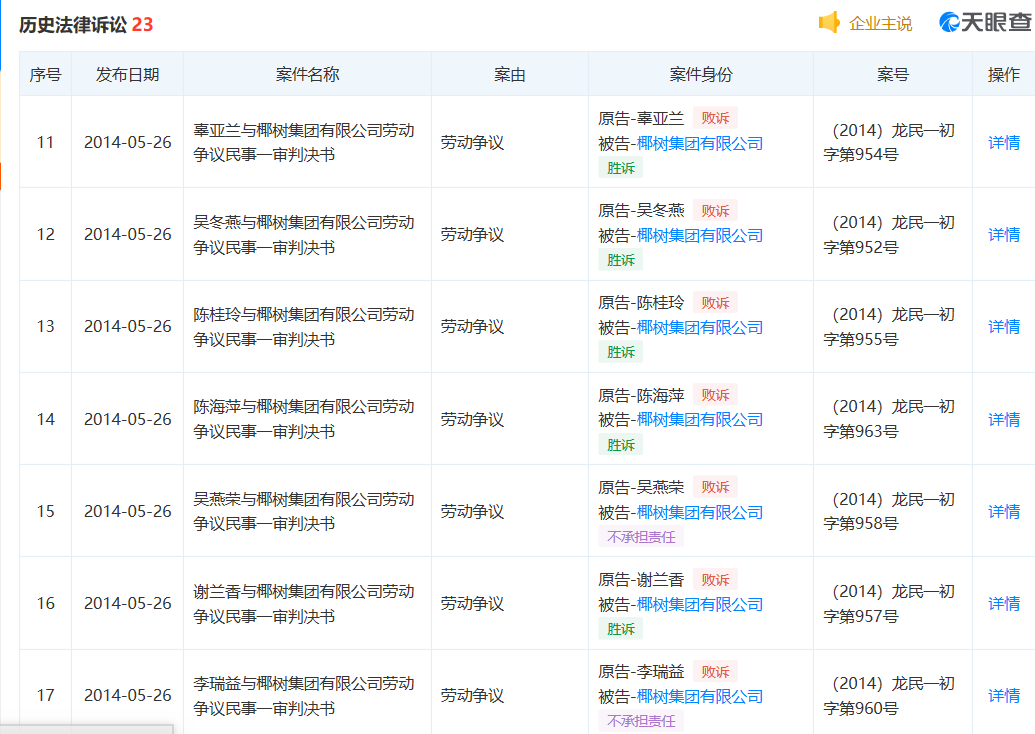
Task: View 详情 of case 龙民一初字第955号
Action: point(1003,326)
